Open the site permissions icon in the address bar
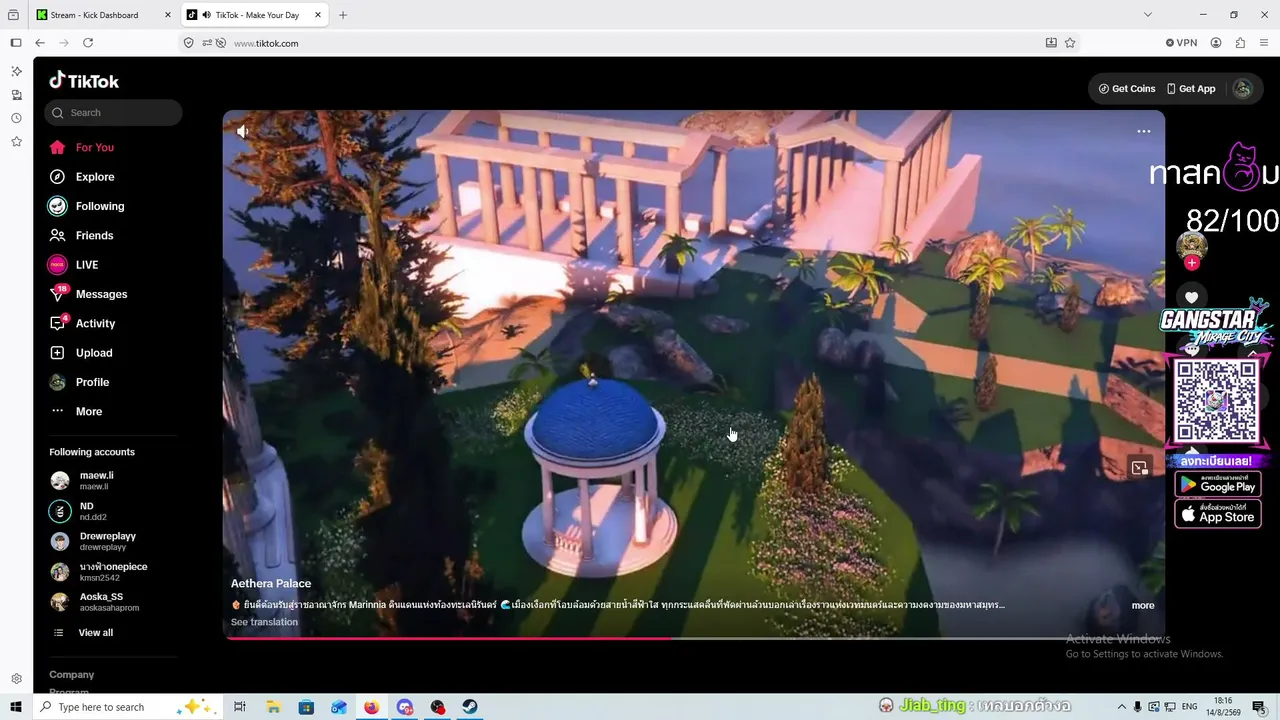The width and height of the screenshot is (1280, 720). (x=207, y=43)
